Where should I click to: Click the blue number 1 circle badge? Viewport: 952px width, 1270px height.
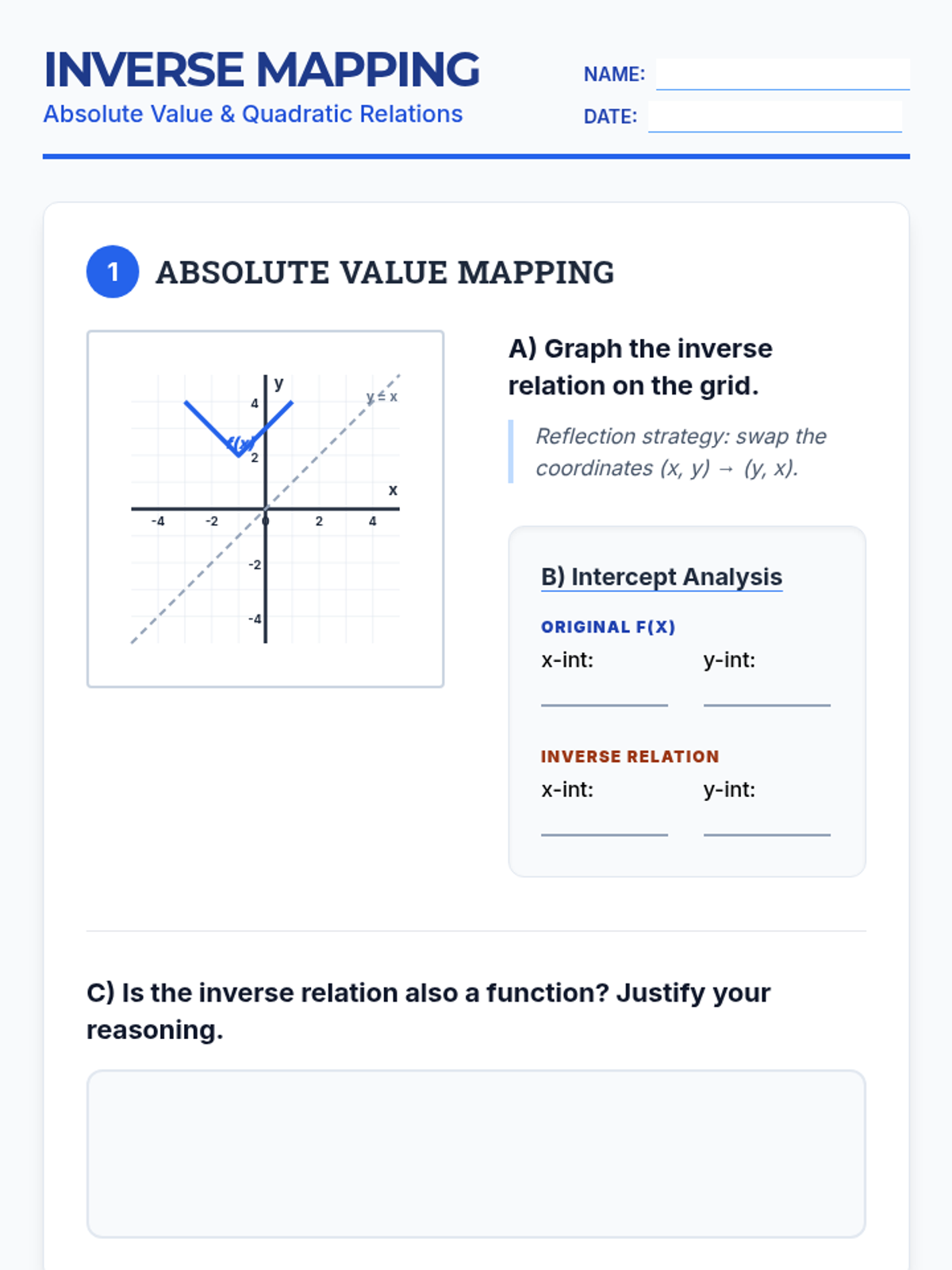click(x=113, y=271)
